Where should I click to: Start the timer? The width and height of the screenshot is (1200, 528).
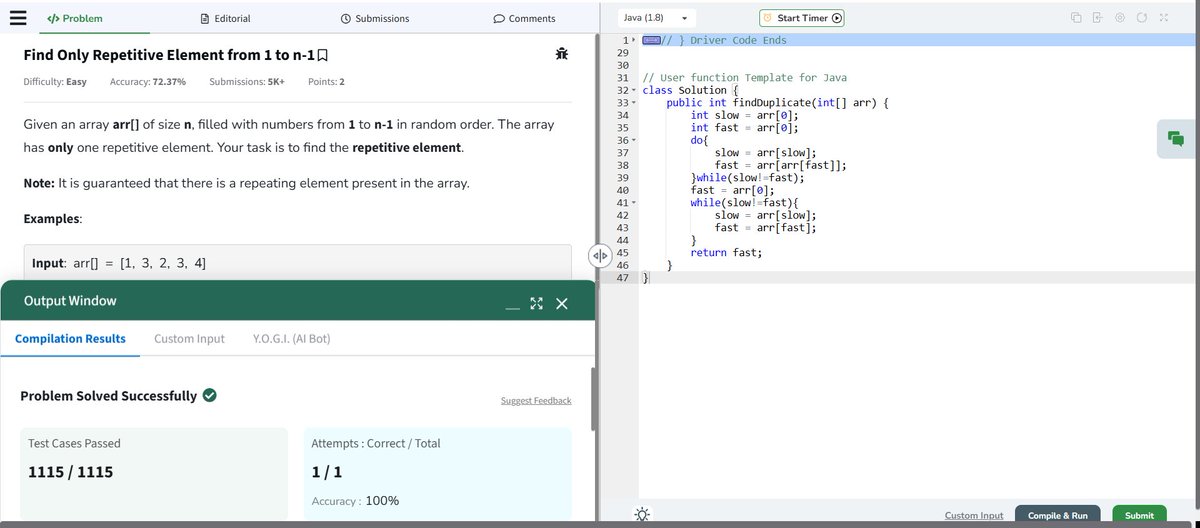(x=802, y=18)
